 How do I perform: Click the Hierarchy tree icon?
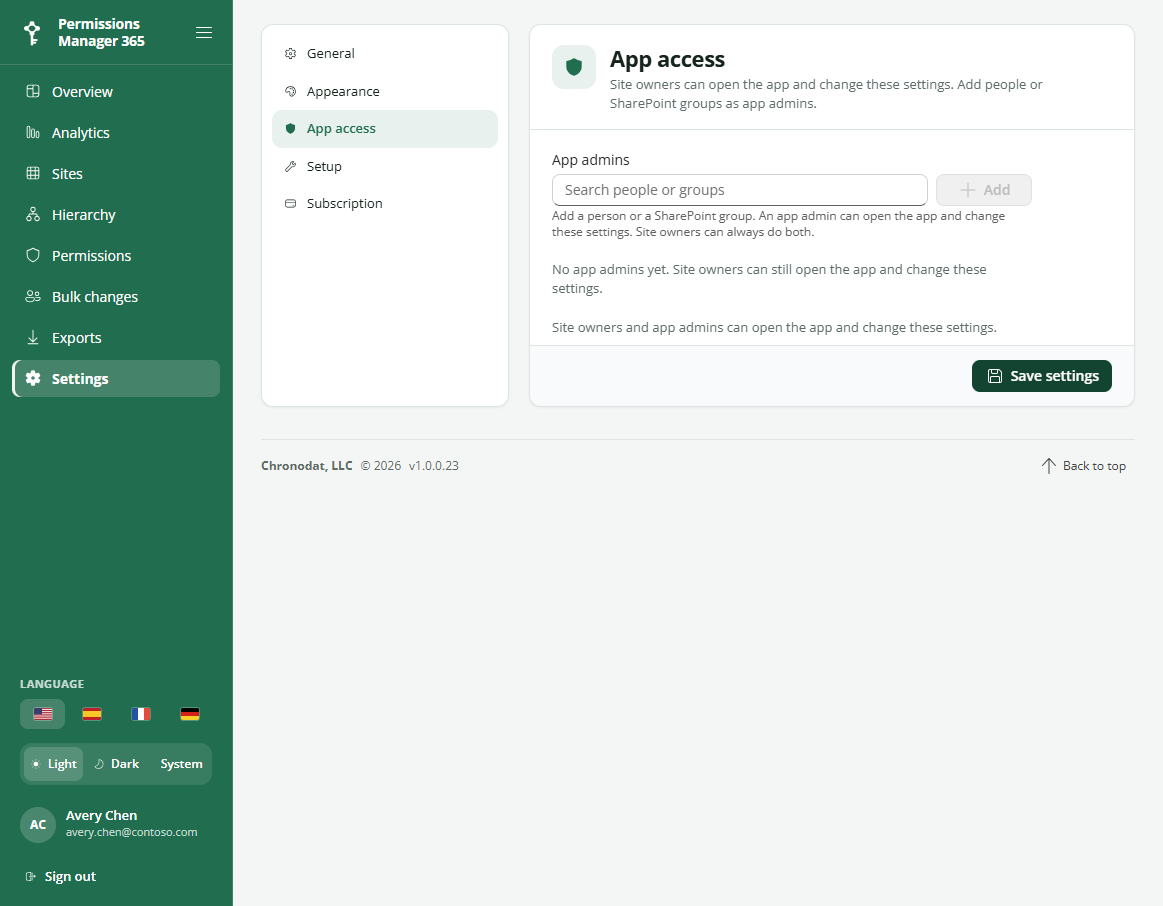click(33, 214)
